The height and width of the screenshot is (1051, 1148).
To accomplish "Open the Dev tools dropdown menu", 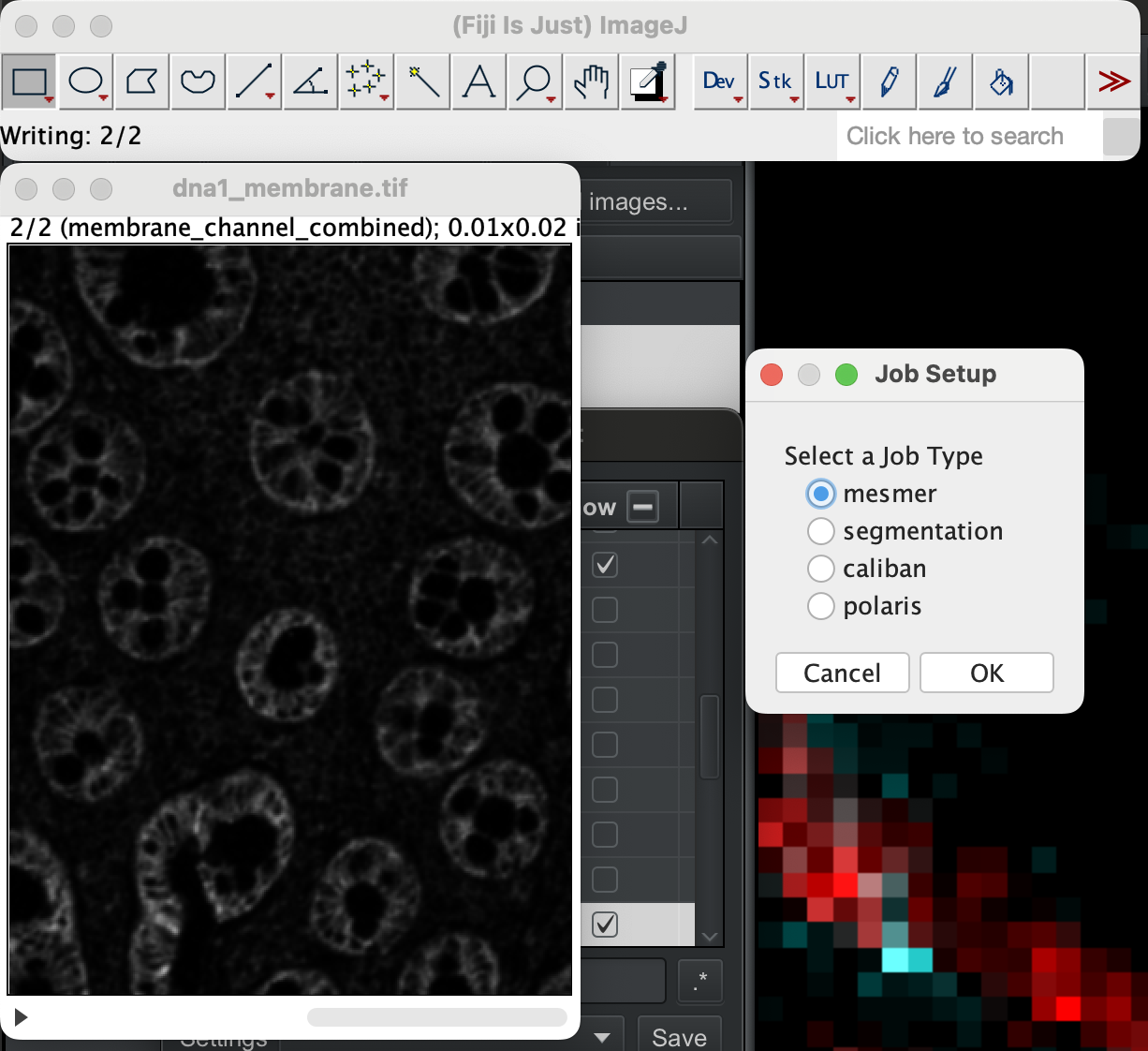I will 719,82.
